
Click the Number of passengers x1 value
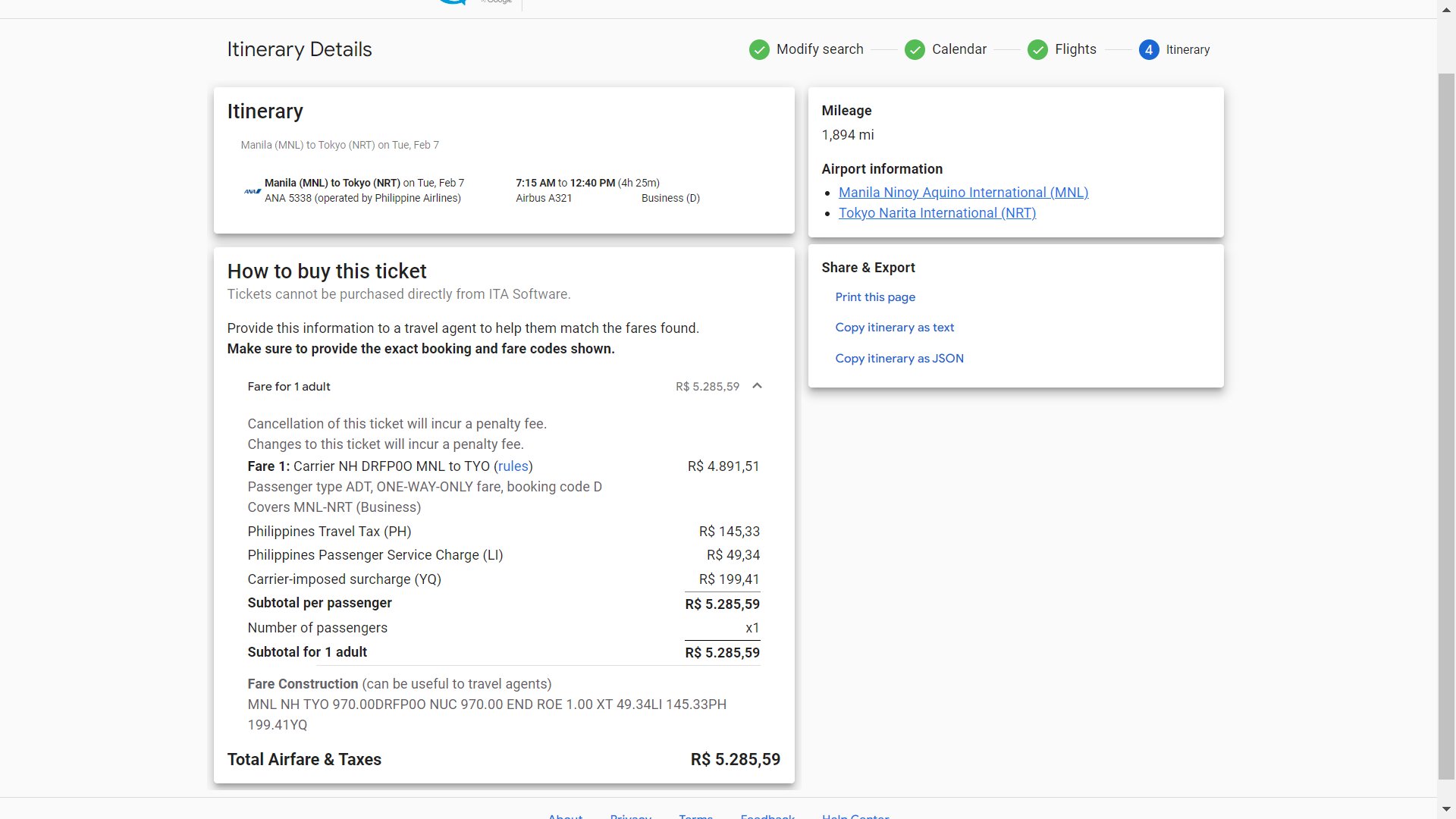coord(752,628)
